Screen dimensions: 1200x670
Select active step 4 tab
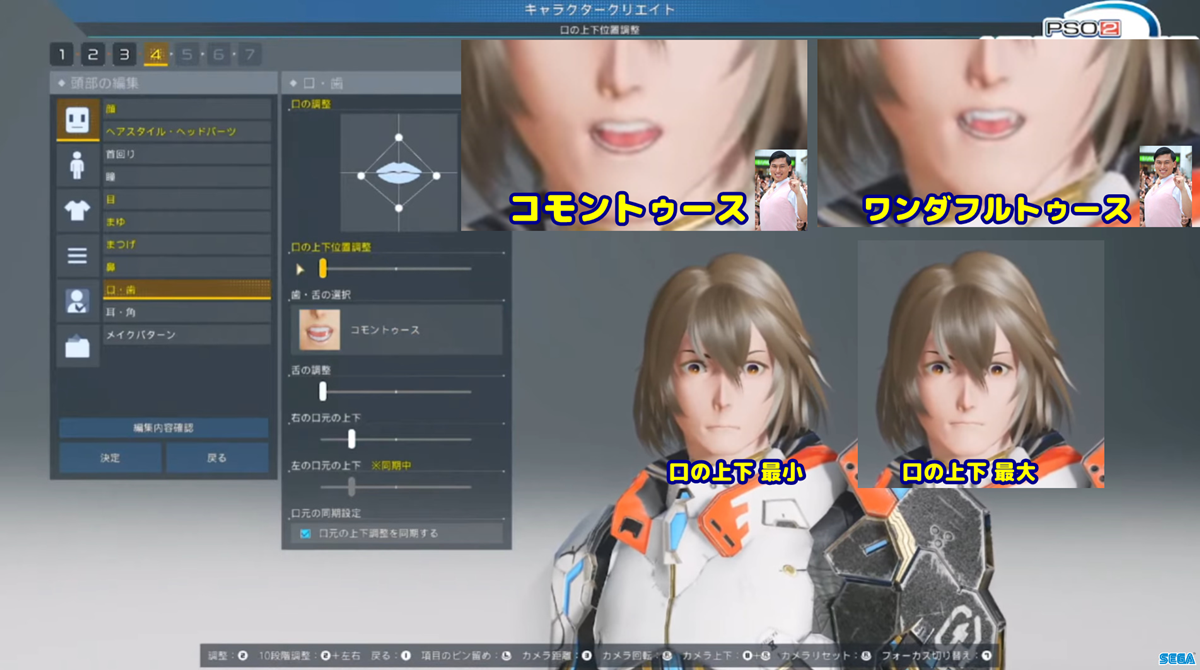click(155, 54)
